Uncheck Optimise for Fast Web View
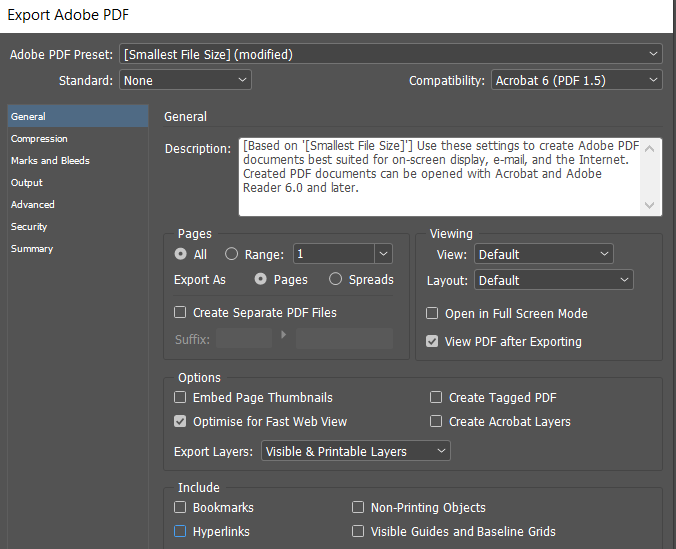Image resolution: width=676 pixels, height=549 pixels. [x=180, y=421]
